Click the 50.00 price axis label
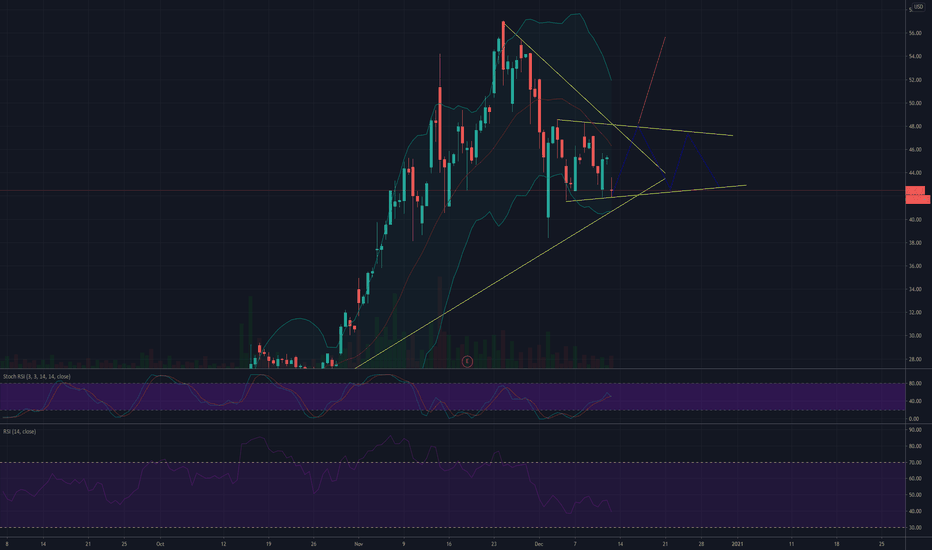Screen dimensions: 932x550 915,103
